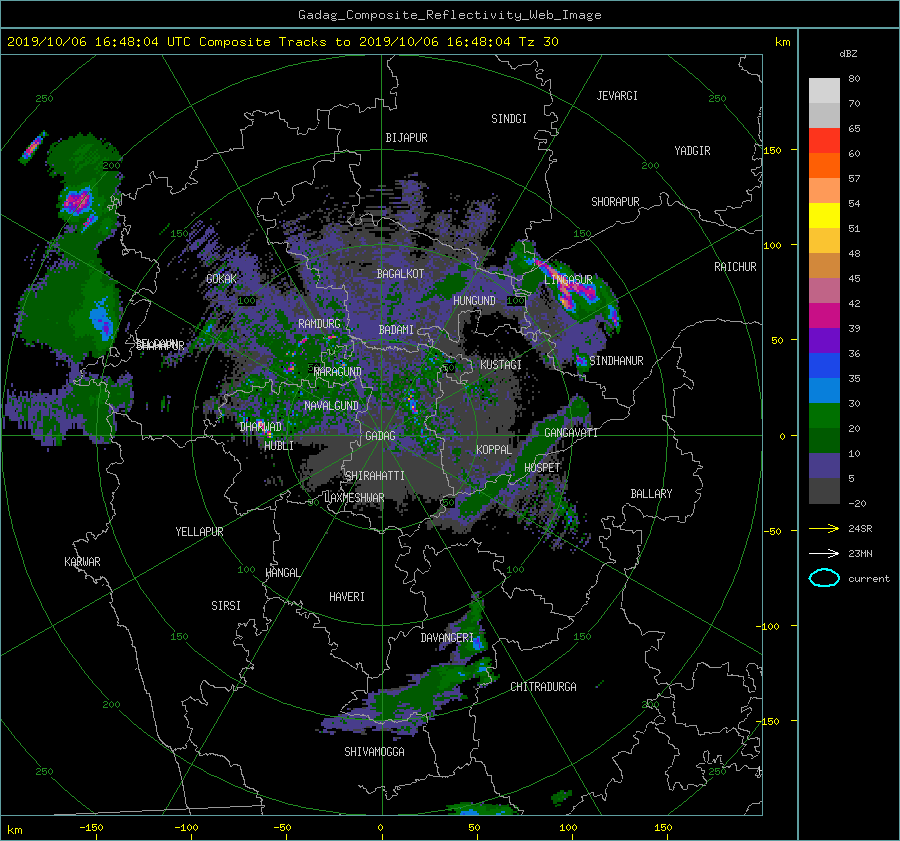Click the JEVARGI city label
The width and height of the screenshot is (900, 841).
click(x=617, y=96)
